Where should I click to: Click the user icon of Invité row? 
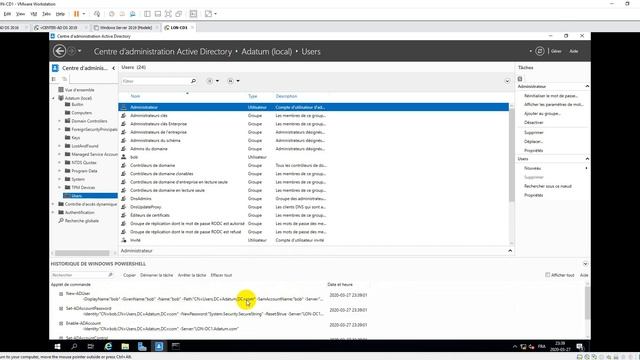124,240
